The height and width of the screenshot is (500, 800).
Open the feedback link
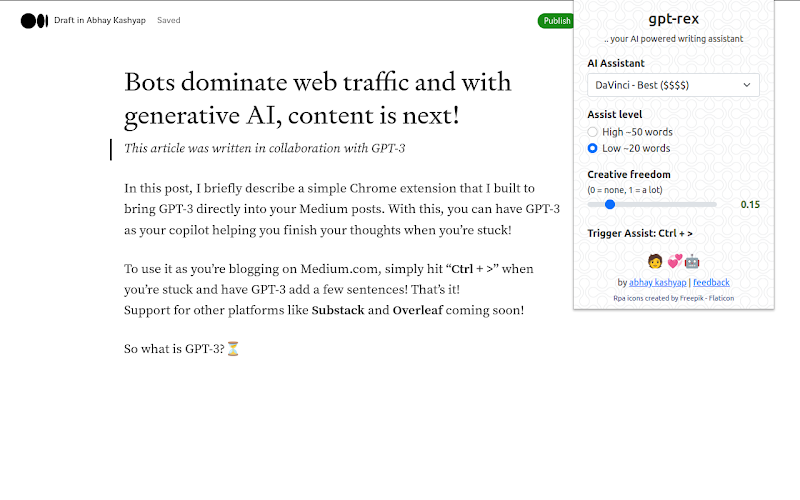tap(711, 282)
